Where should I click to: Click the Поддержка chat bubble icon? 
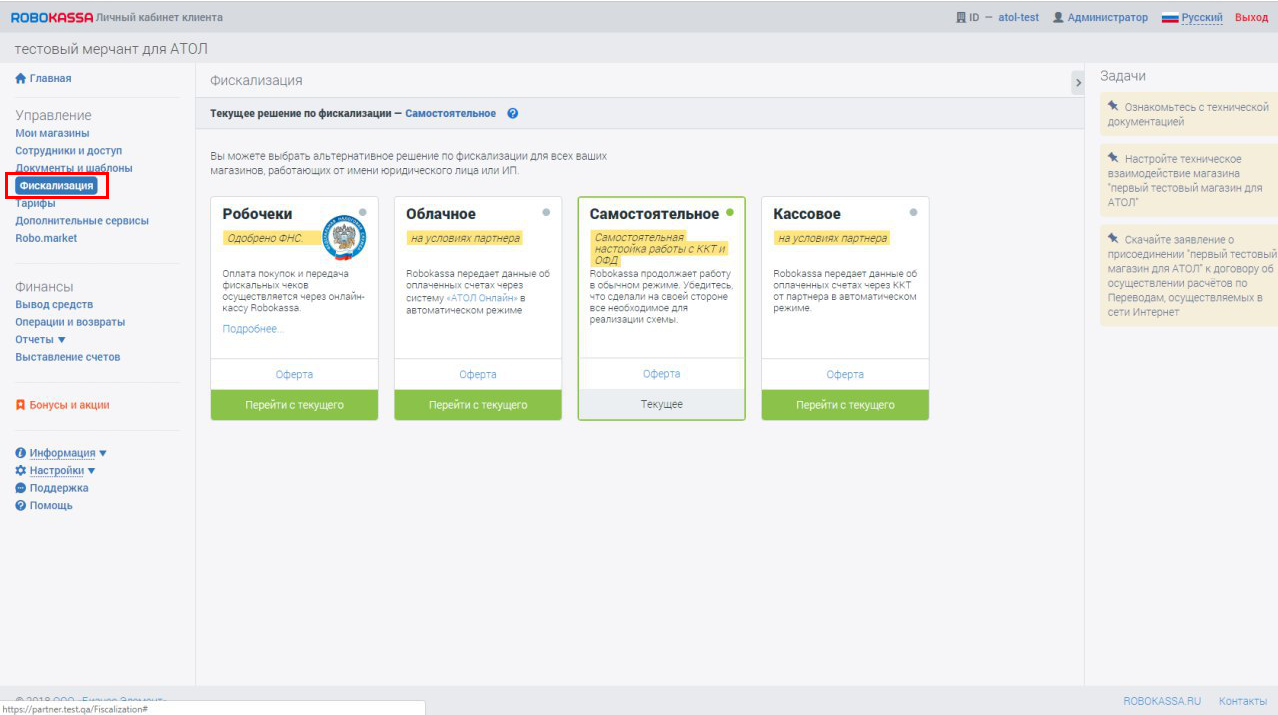[20, 488]
